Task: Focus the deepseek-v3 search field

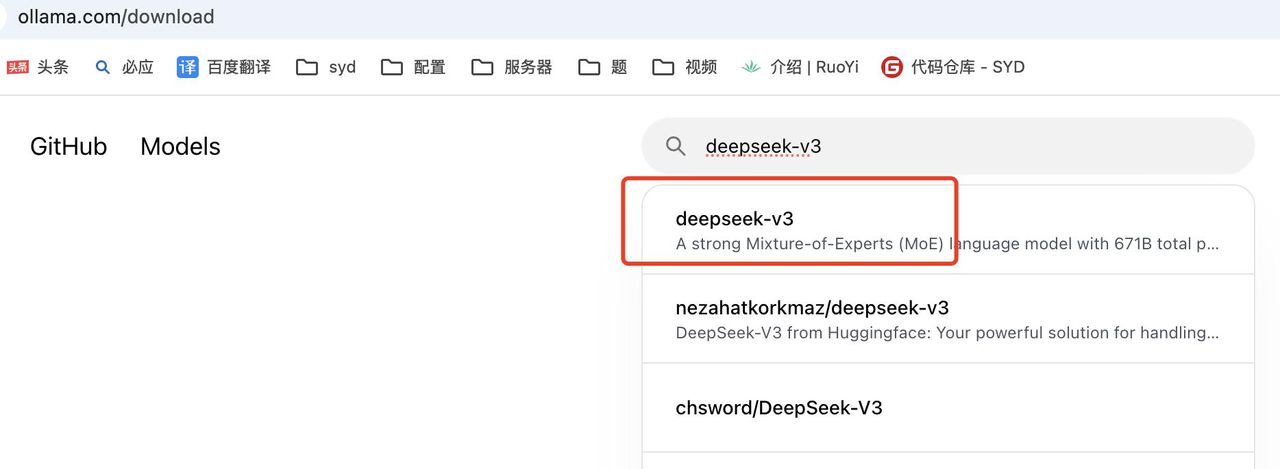Action: [x=948, y=146]
